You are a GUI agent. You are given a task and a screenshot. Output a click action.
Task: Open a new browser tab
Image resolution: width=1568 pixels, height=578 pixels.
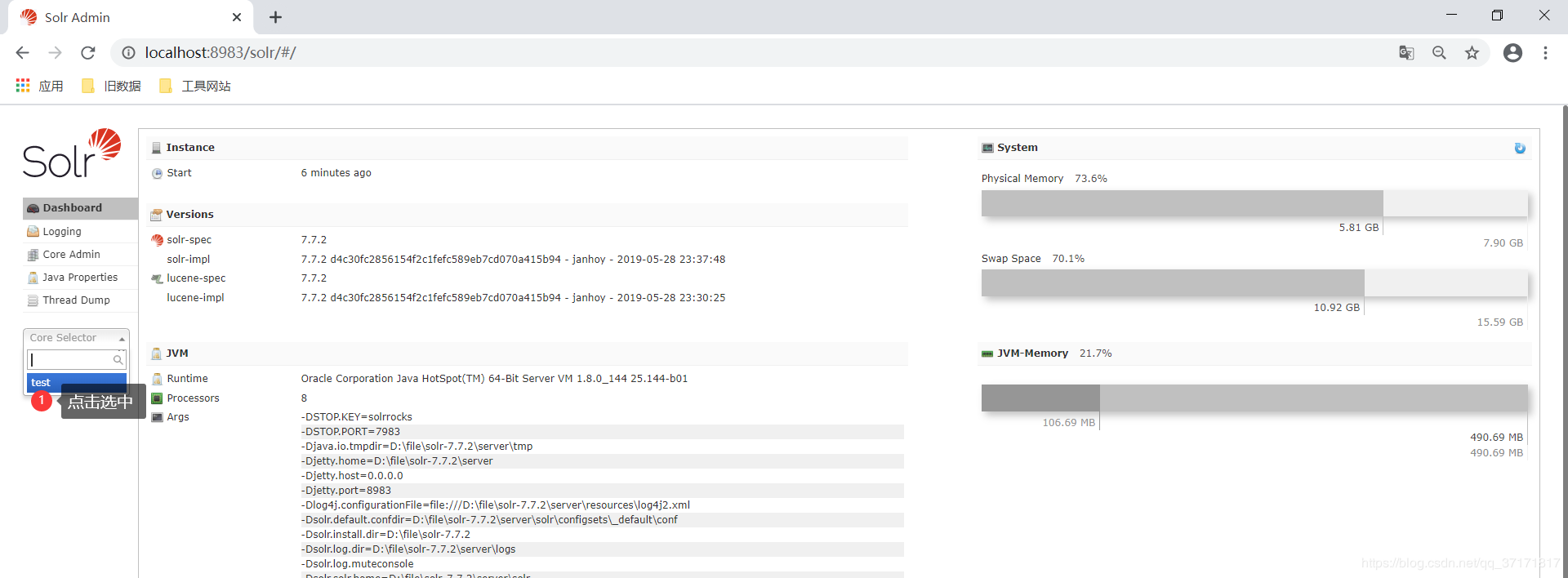point(275,17)
